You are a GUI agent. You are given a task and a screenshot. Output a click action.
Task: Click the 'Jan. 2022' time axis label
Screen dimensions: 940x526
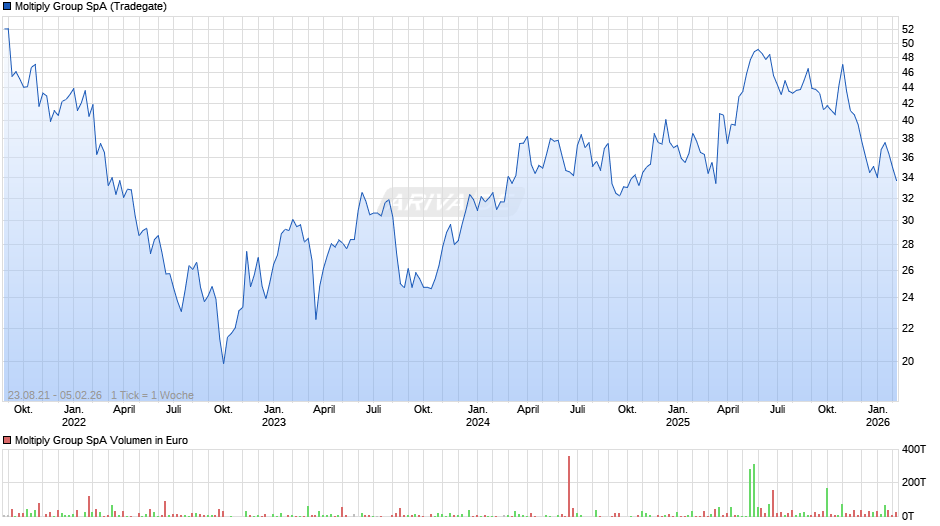tap(74, 416)
